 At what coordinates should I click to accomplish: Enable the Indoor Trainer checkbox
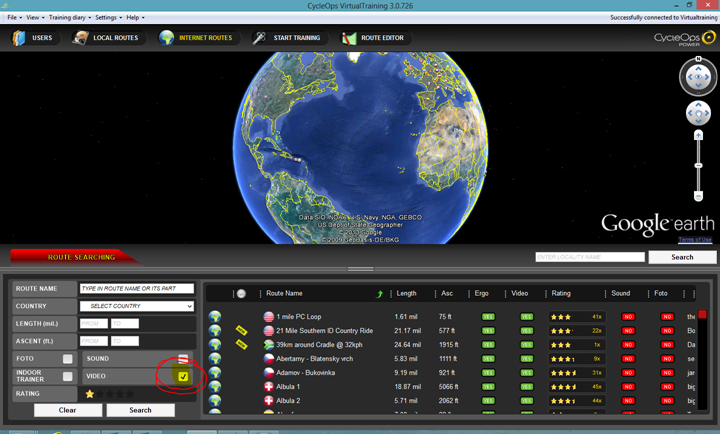(68, 376)
